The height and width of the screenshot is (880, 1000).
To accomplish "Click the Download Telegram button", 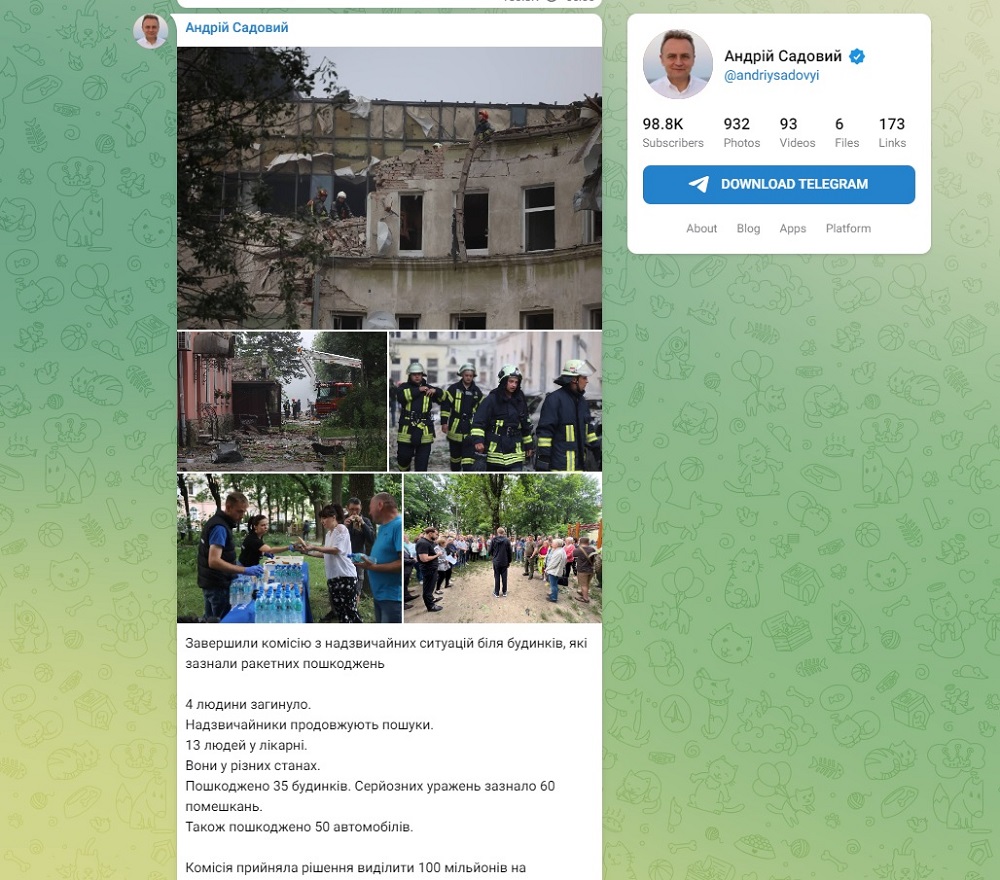I will point(779,184).
